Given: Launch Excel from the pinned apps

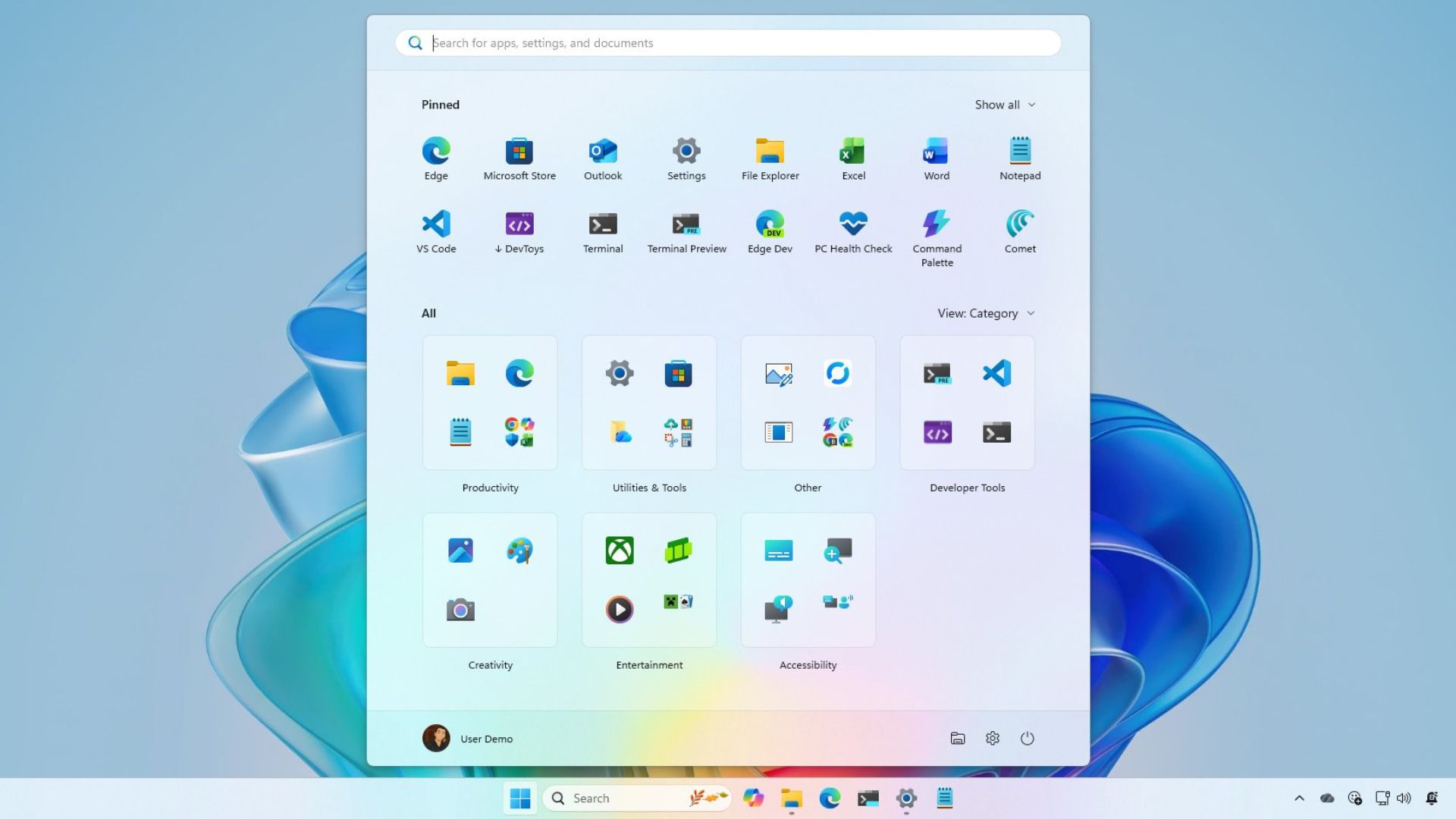Looking at the screenshot, I should pos(853,152).
